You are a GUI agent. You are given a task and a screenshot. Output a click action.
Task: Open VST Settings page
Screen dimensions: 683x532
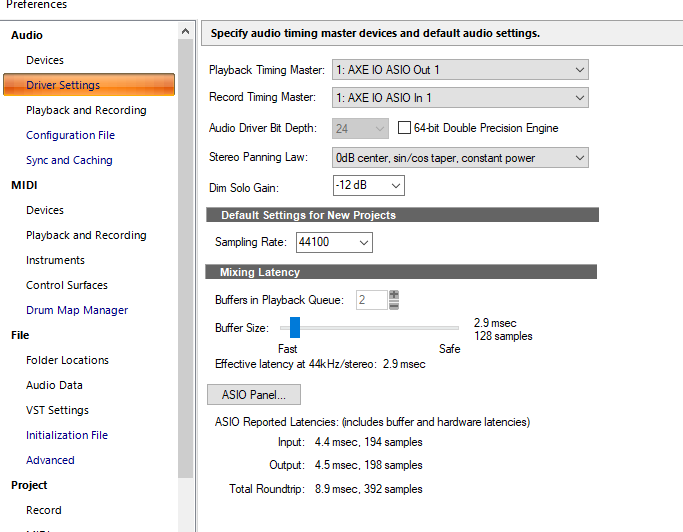[57, 410]
